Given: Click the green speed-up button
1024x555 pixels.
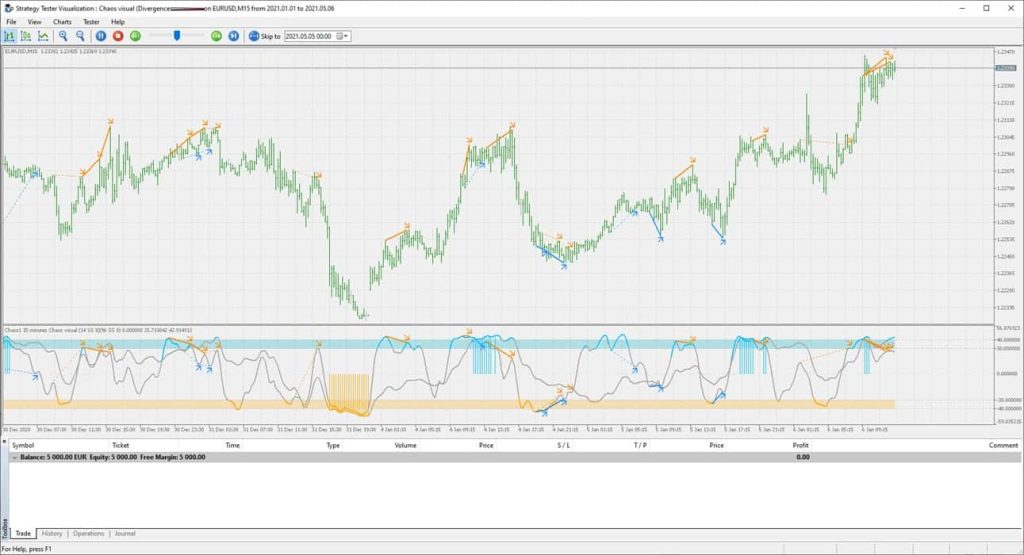Looking at the screenshot, I should (216, 36).
